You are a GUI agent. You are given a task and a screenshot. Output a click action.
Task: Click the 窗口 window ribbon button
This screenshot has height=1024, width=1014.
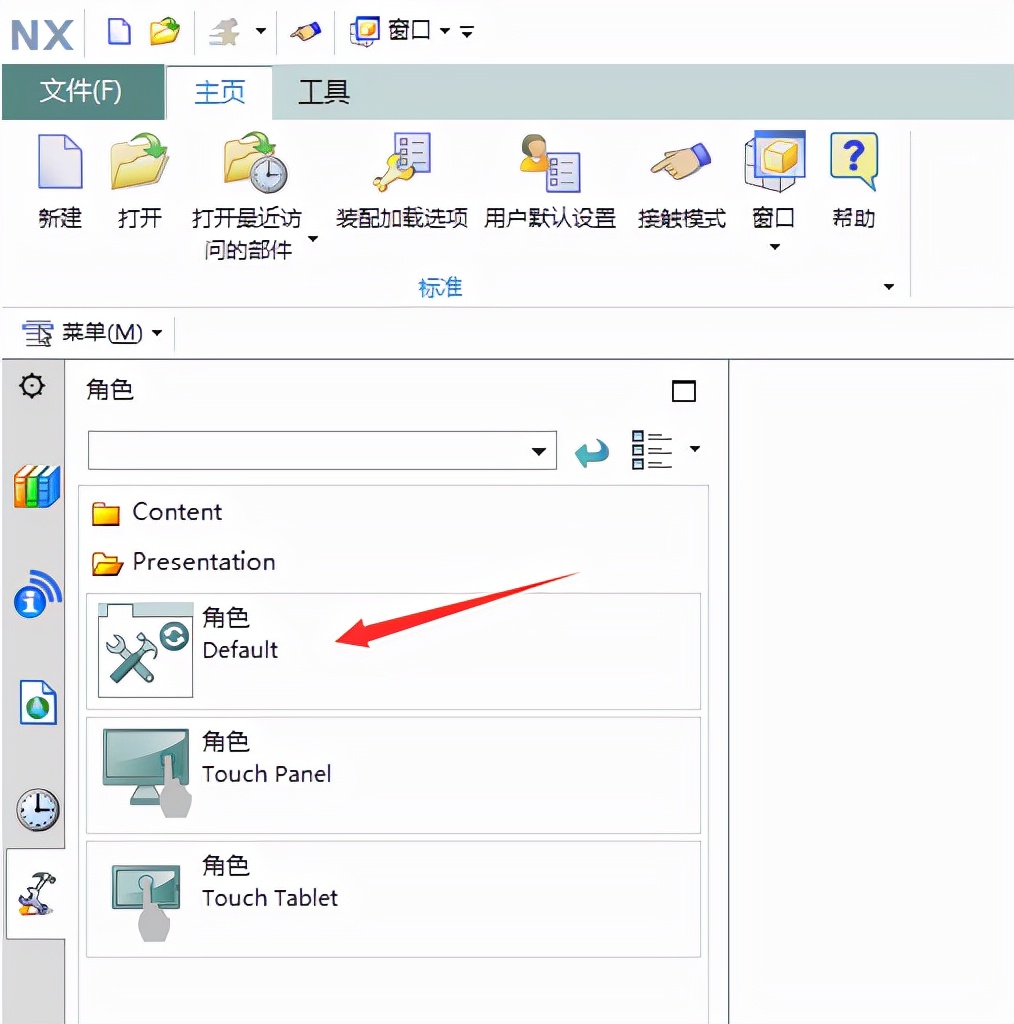tap(774, 180)
